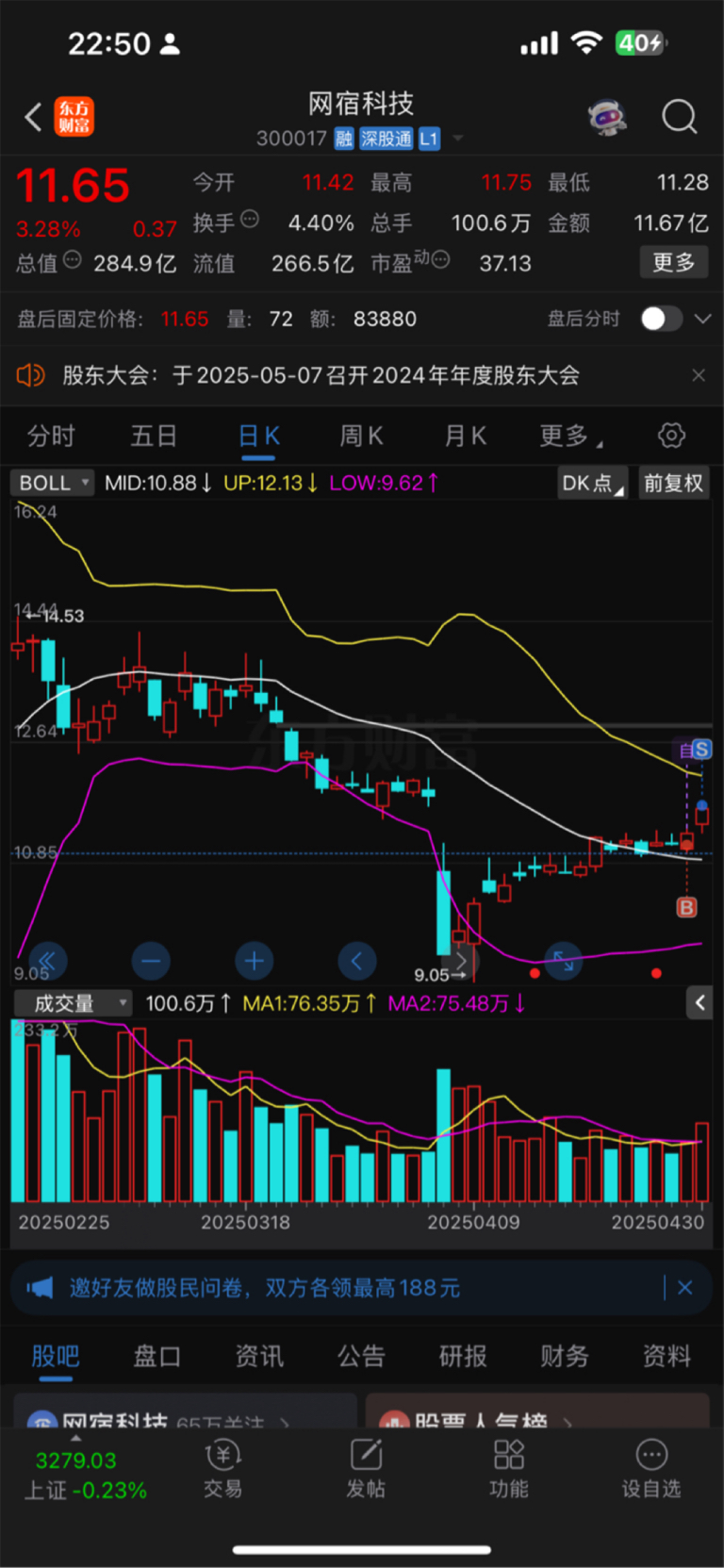Move chart left with arrow button
Viewport: 724px width, 1568px height.
[x=356, y=961]
